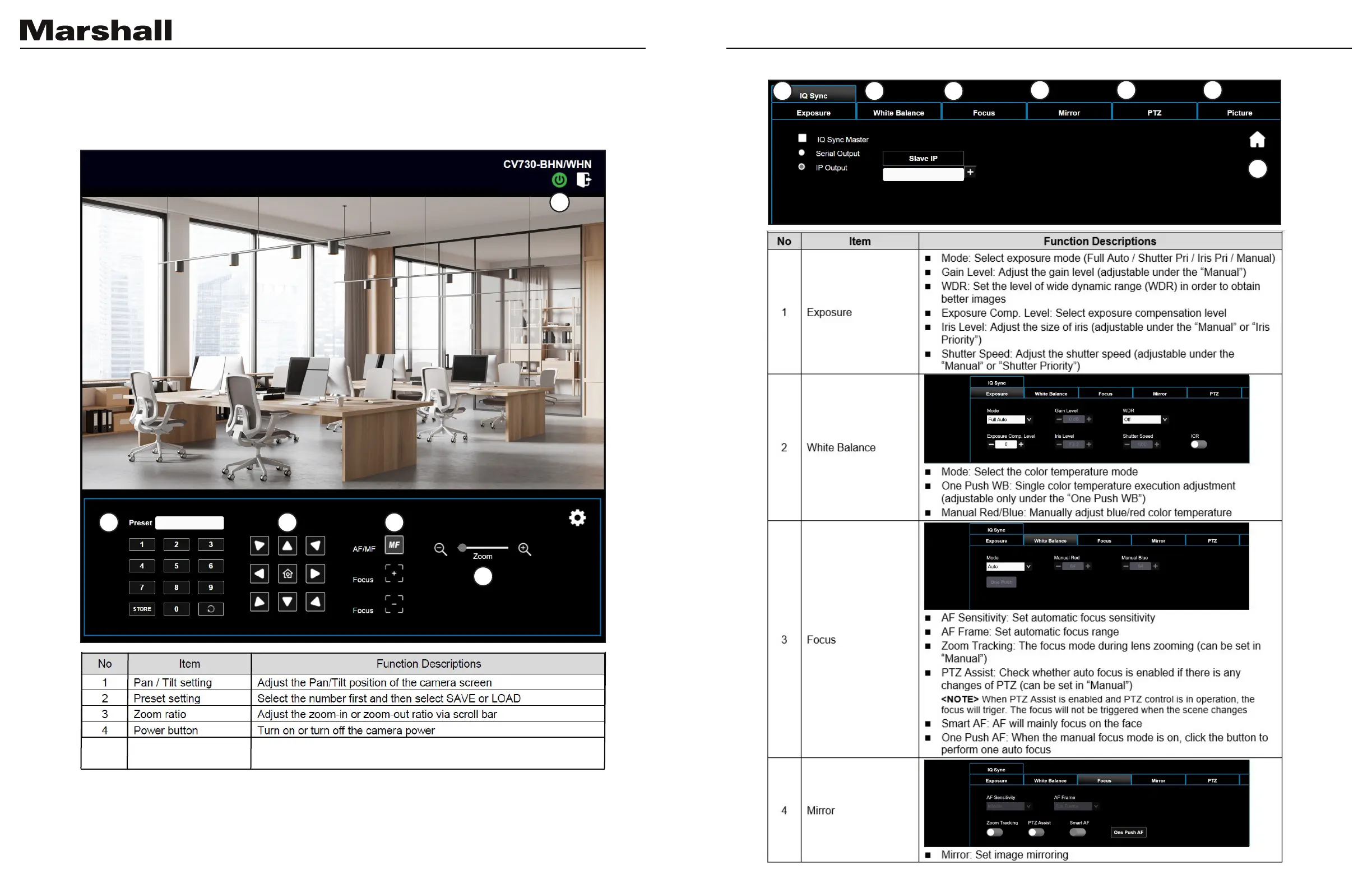This screenshot has height=888, width=1372.
Task: Toggle the ICR switch
Action: click(1198, 445)
